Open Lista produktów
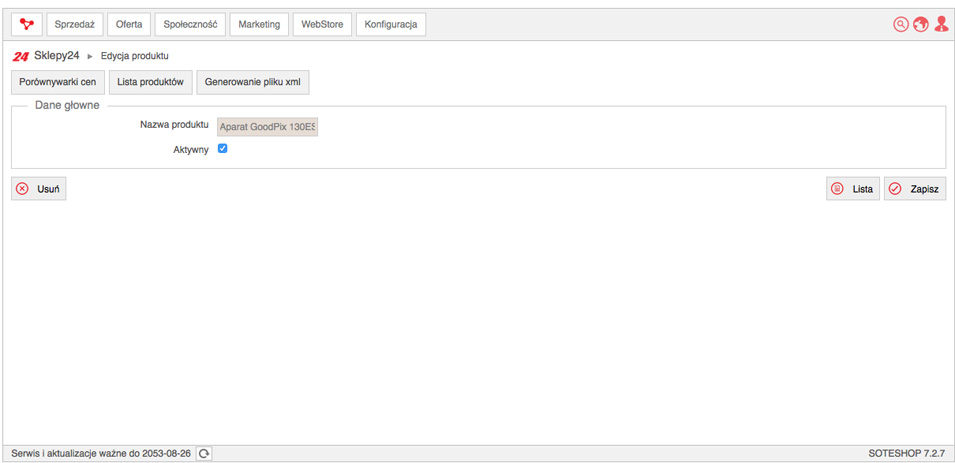The width and height of the screenshot is (955, 463). [150, 82]
